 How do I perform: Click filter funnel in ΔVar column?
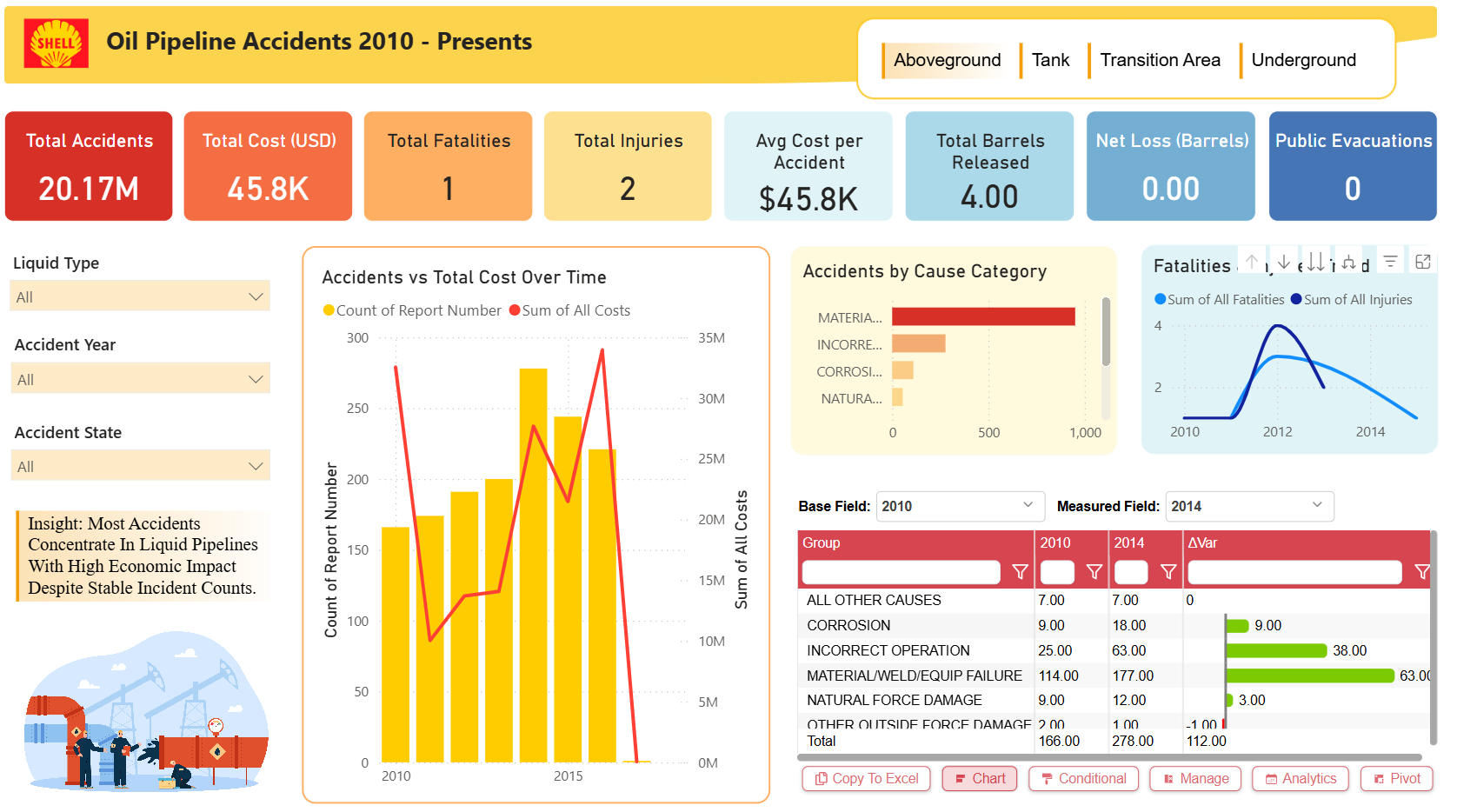[1422, 572]
